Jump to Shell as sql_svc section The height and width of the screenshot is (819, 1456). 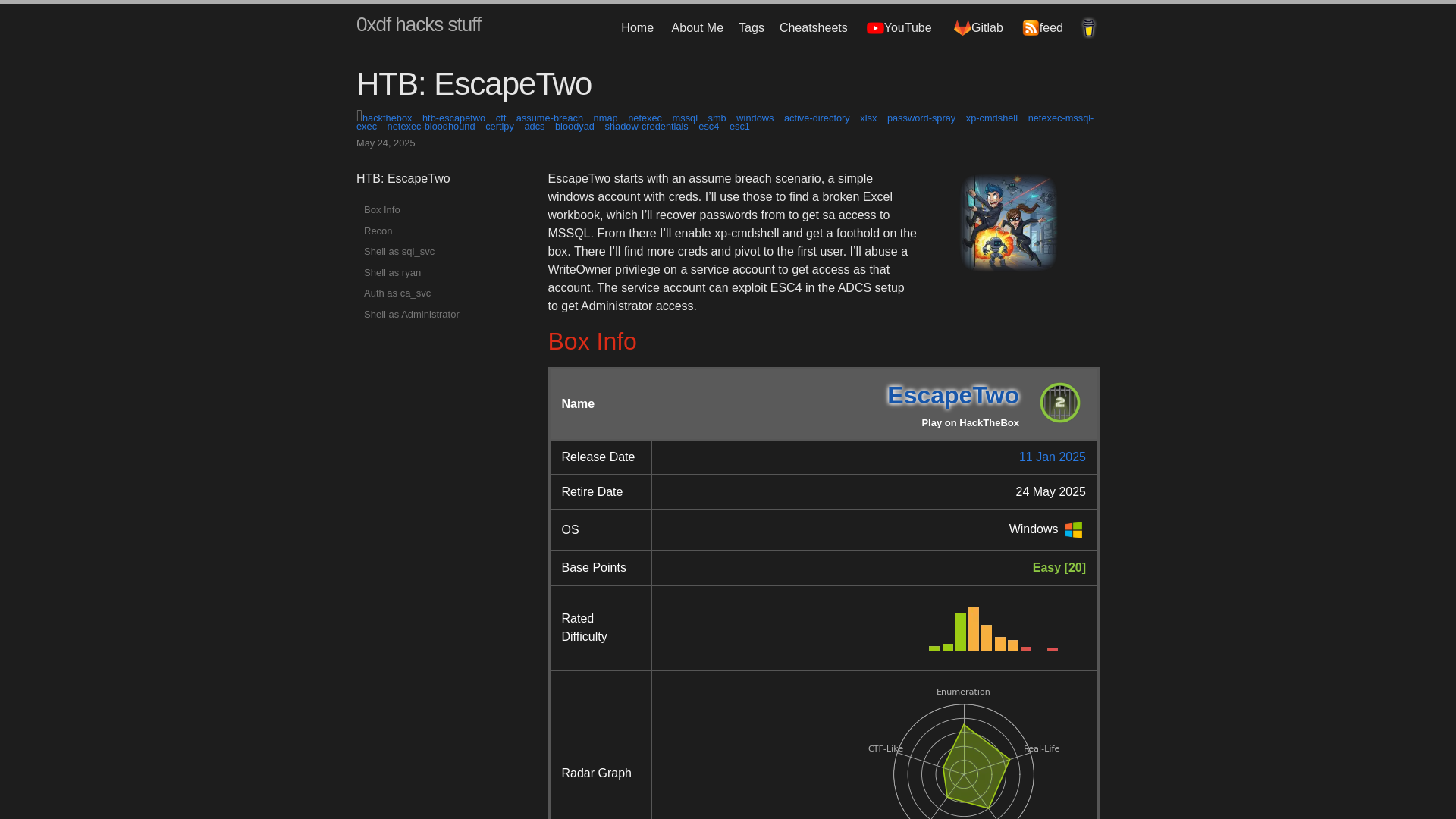click(399, 252)
